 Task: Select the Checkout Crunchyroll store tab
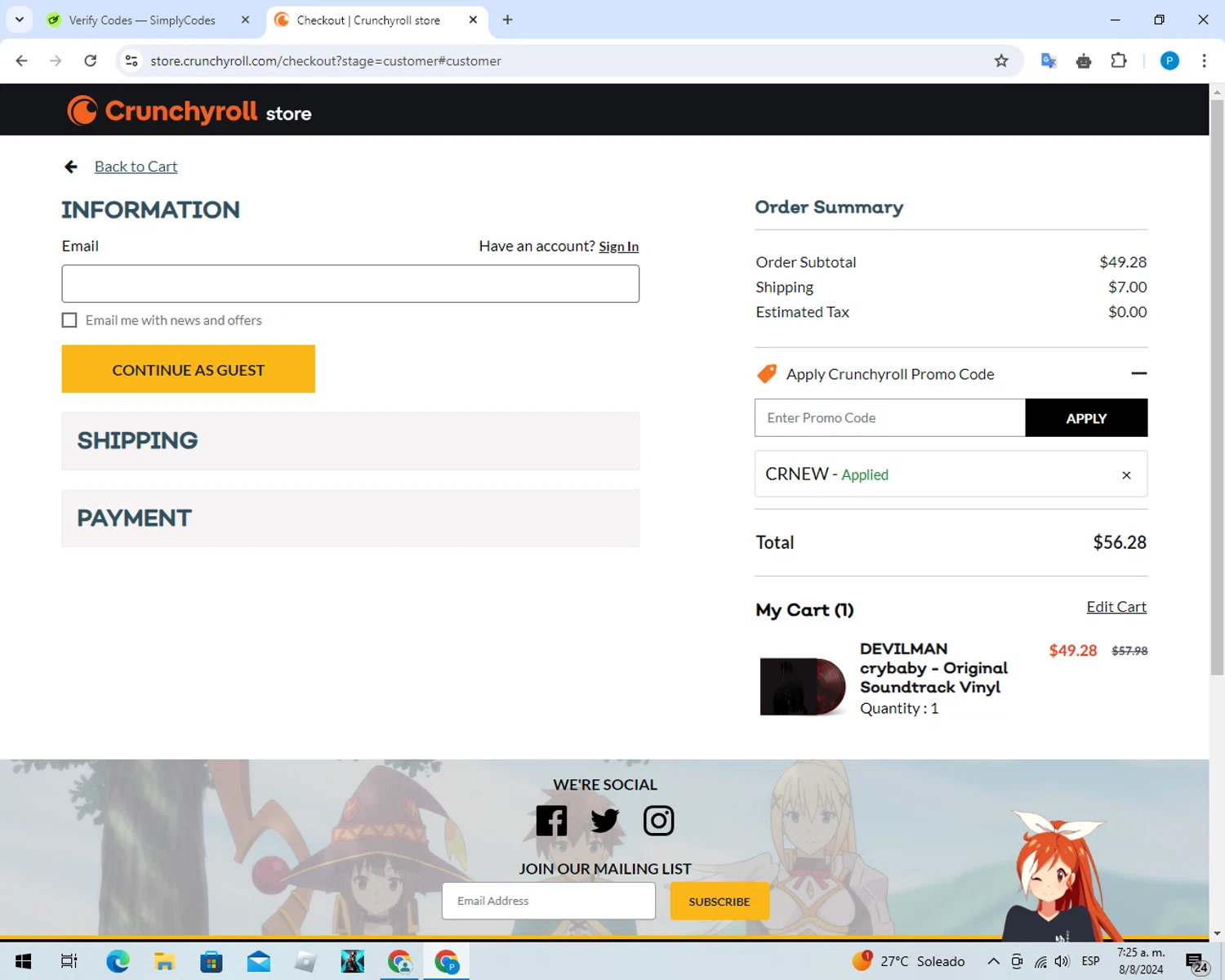click(x=367, y=20)
